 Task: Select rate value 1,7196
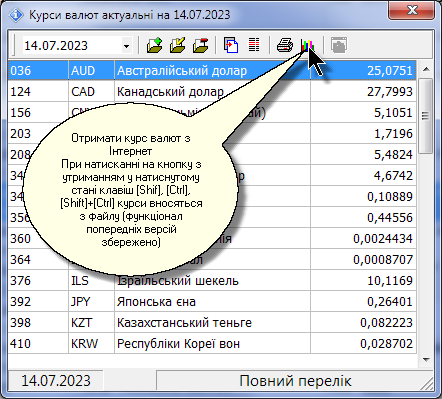tap(363, 133)
